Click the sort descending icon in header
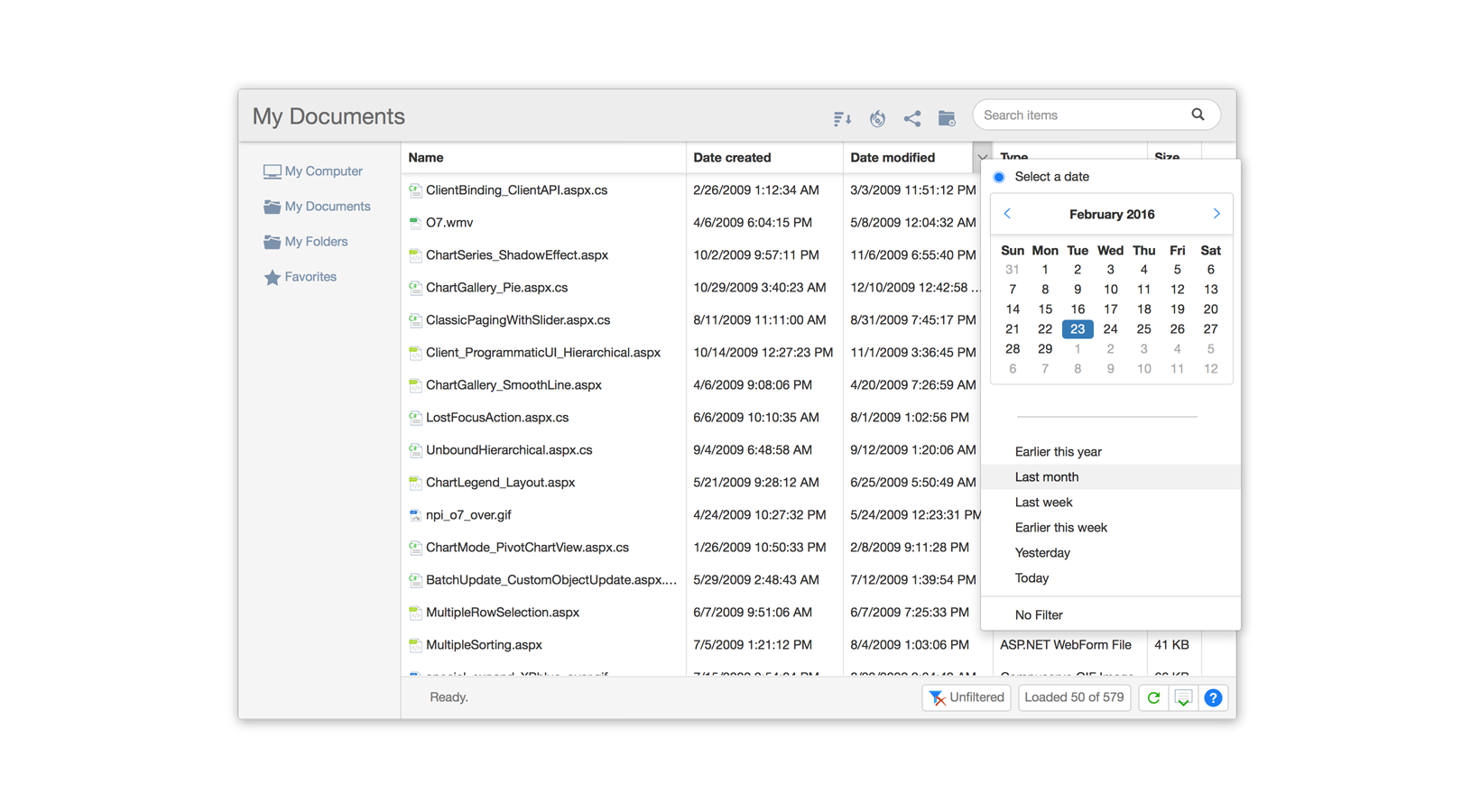This screenshot has width=1480, height=812. point(842,118)
